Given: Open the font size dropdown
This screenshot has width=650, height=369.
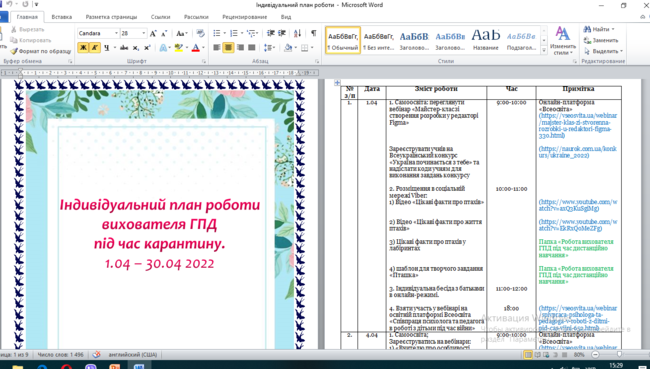Looking at the screenshot, I should [133, 34].
